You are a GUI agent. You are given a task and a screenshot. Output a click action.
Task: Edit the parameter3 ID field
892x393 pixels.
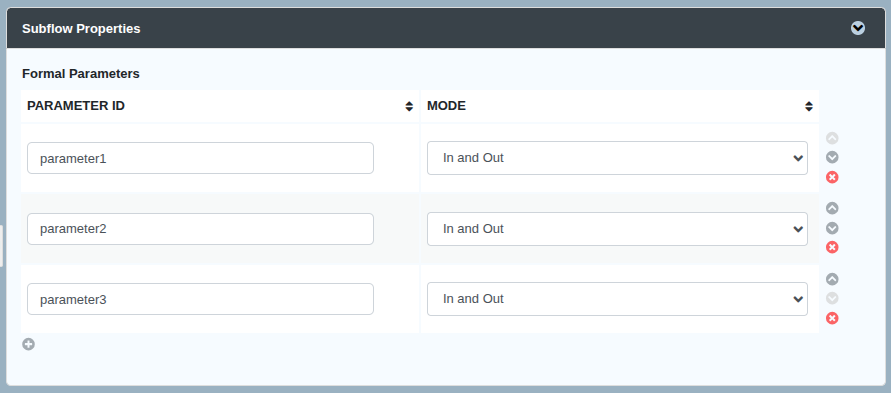tap(200, 299)
